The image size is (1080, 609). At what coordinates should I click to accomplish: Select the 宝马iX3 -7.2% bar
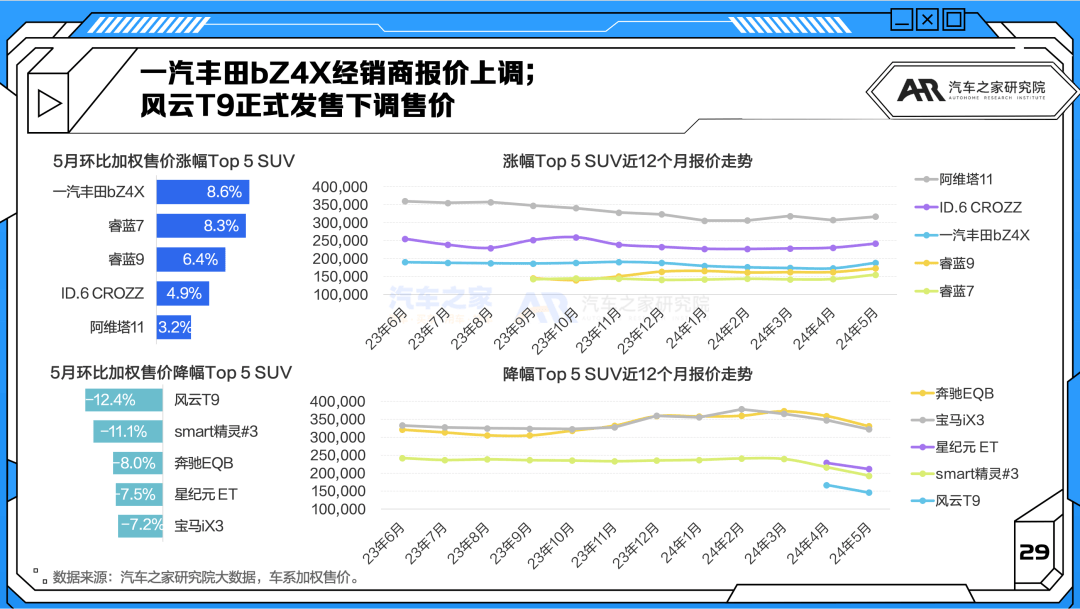[x=141, y=526]
